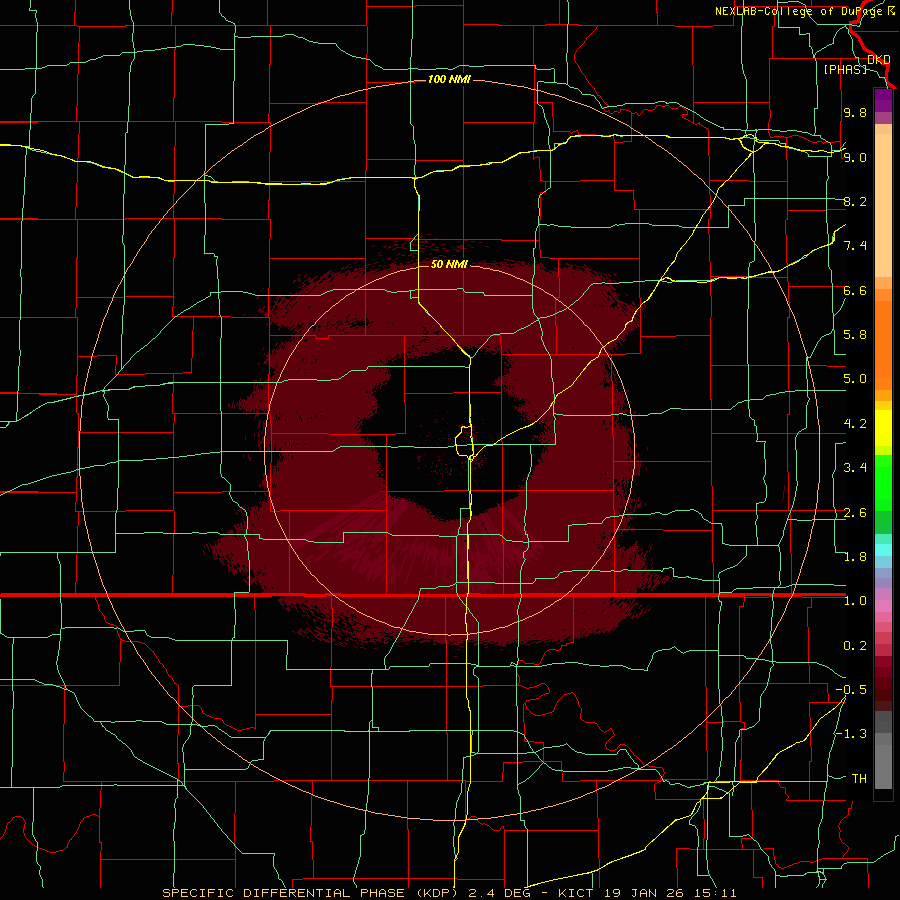Click the cyan swatch in the color bar
The height and width of the screenshot is (900, 900).
(883, 550)
